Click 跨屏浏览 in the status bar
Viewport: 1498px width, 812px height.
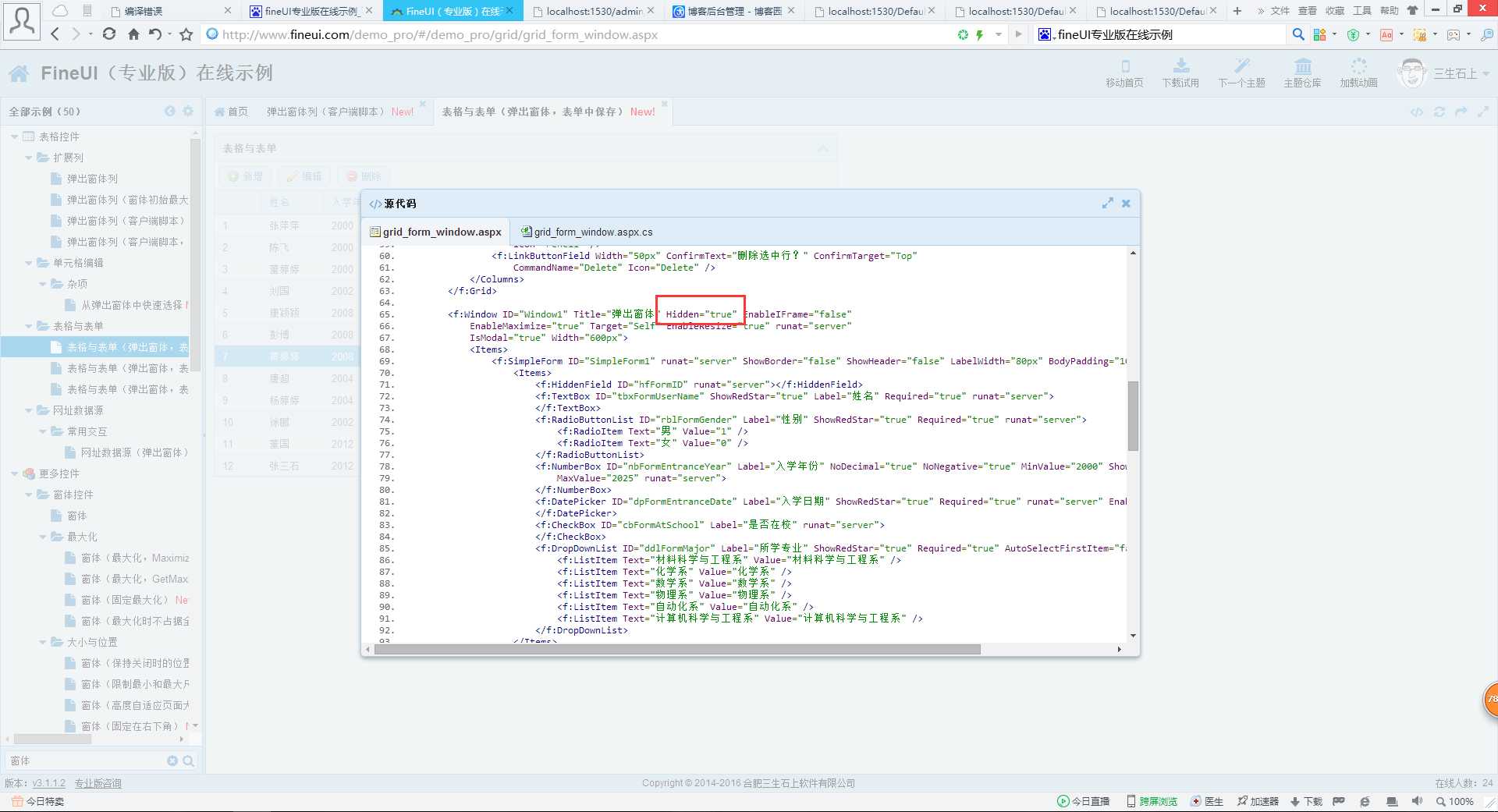(x=1152, y=802)
